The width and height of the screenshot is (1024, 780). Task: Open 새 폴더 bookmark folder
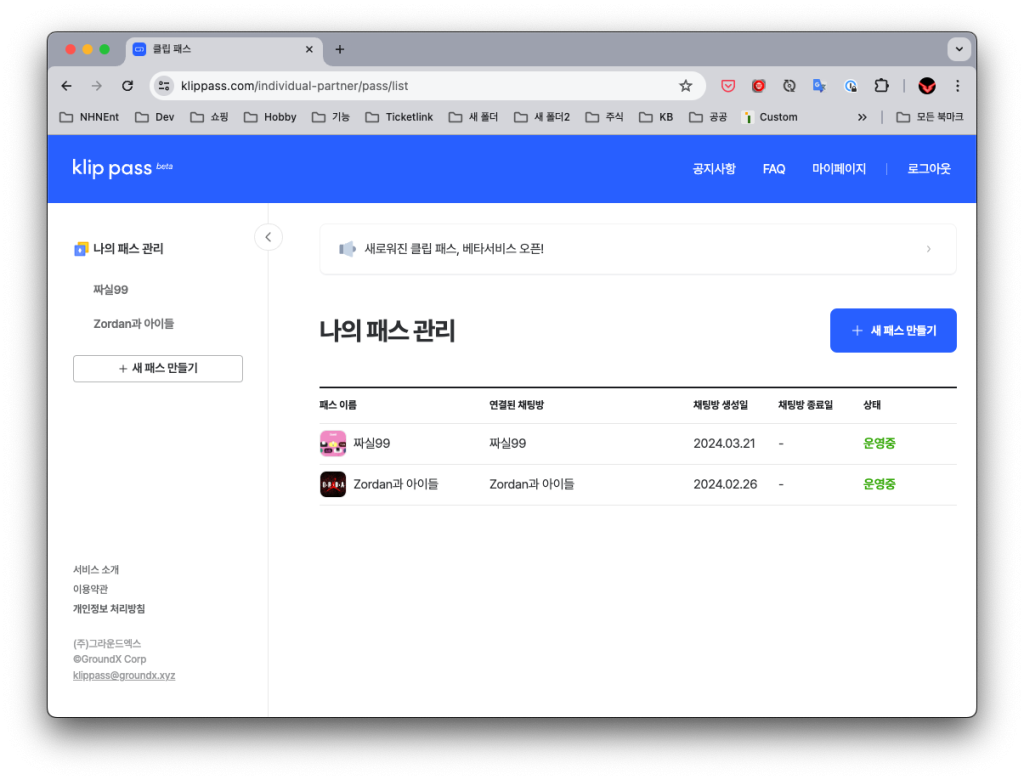pos(473,117)
